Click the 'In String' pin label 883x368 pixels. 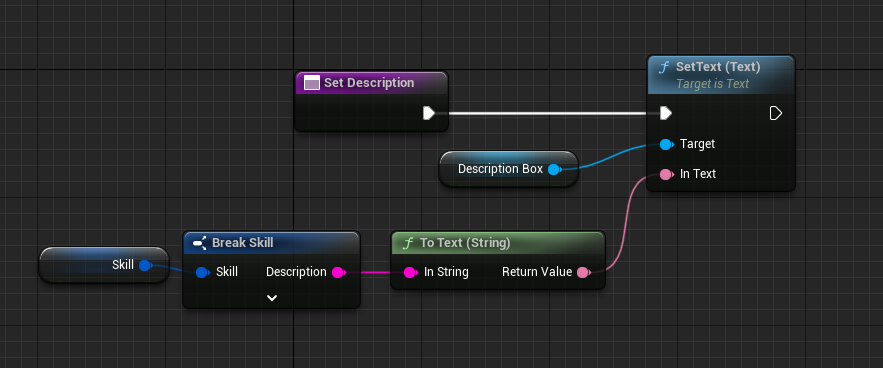tap(446, 272)
